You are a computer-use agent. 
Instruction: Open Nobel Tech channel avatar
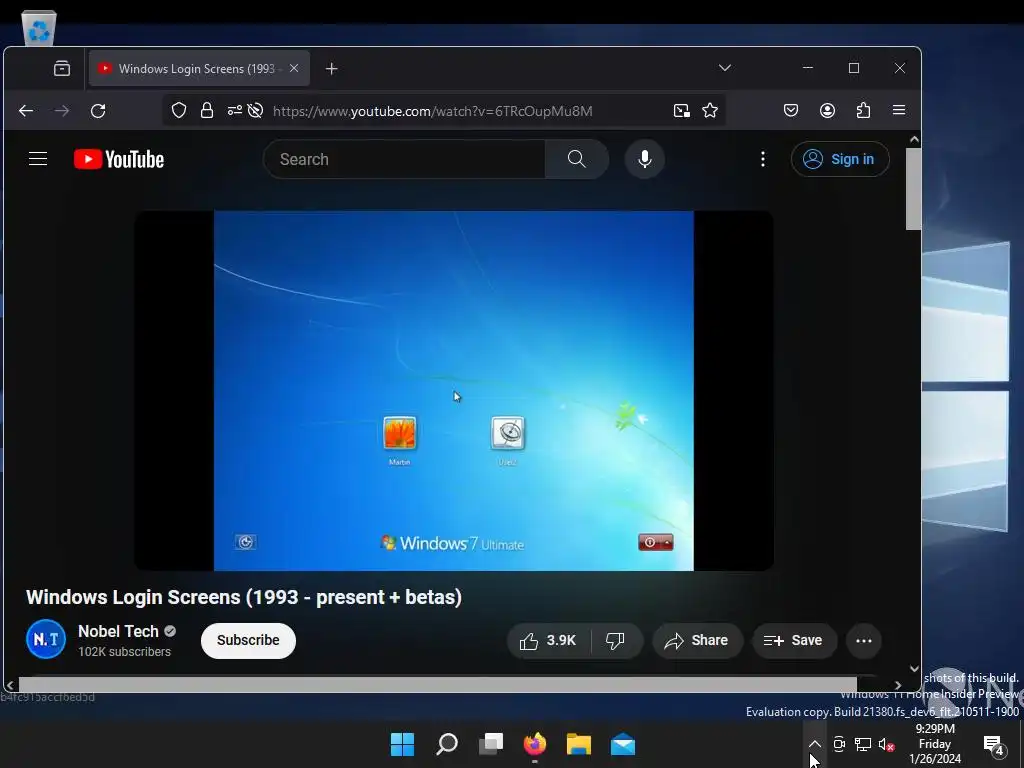[x=46, y=639]
